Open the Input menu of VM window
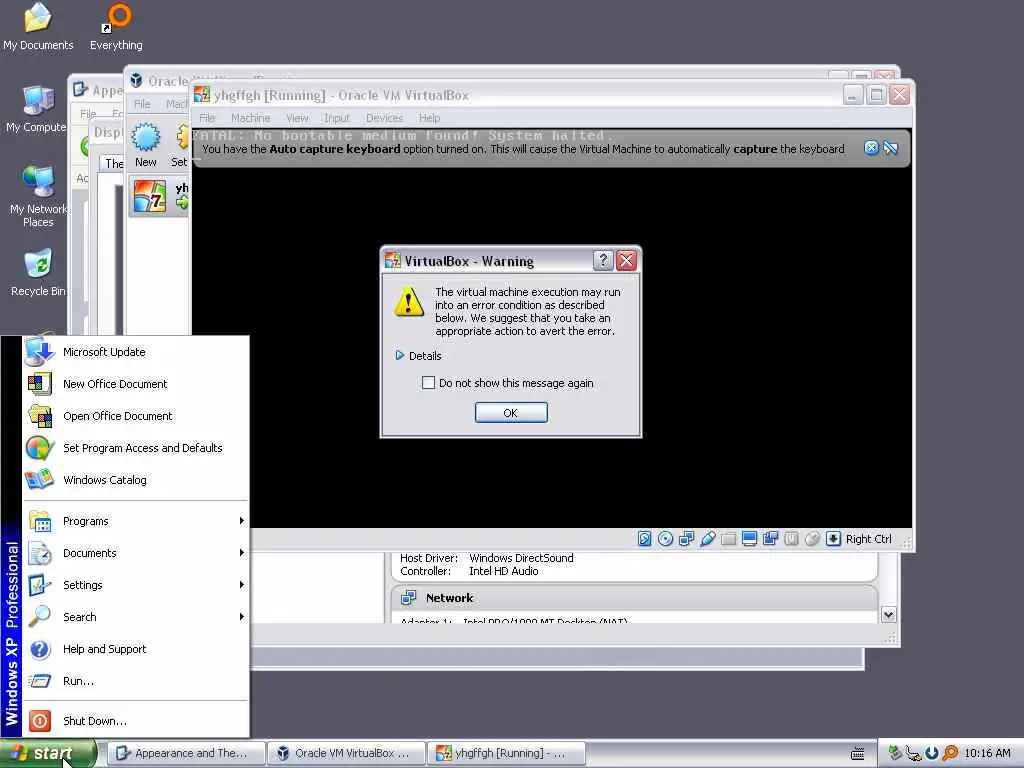Viewport: 1024px width, 768px height. coord(337,118)
